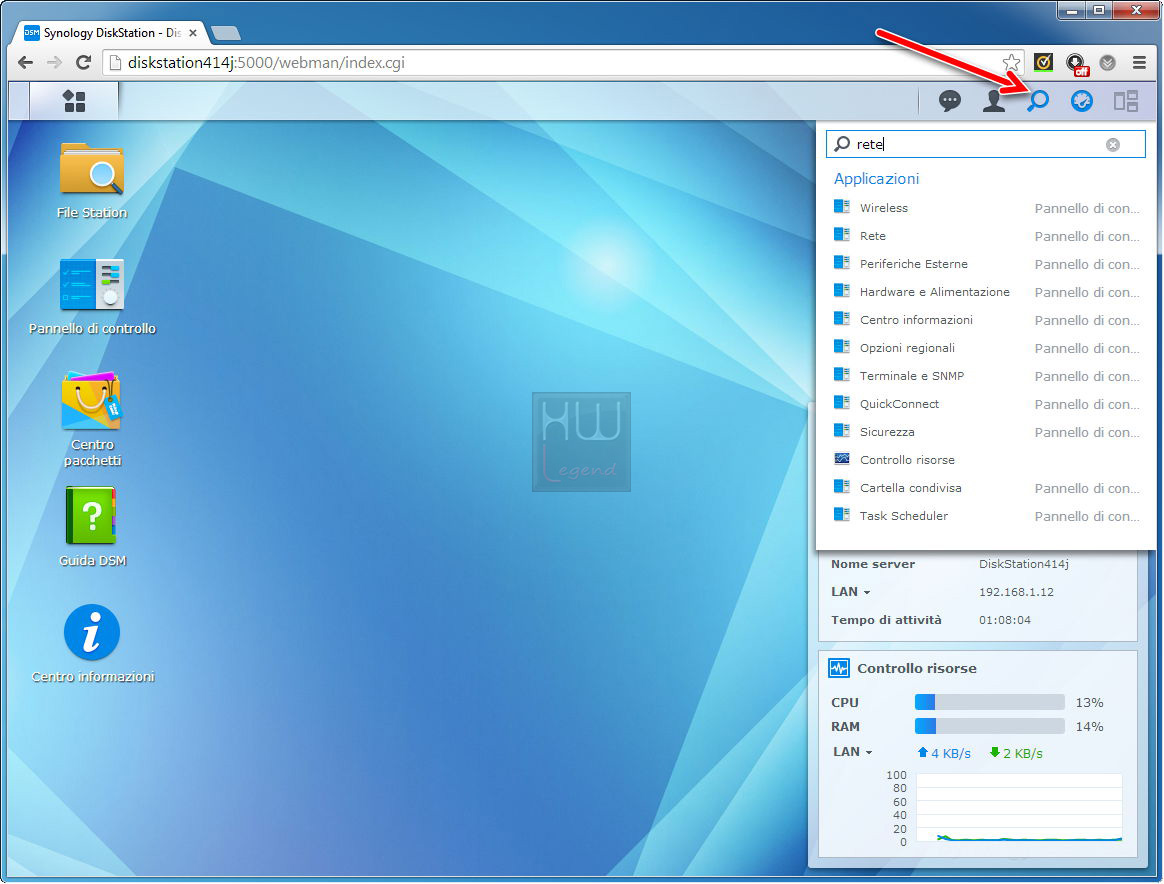The image size is (1164, 884).
Task: Open QuickConnect search result
Action: coord(986,404)
